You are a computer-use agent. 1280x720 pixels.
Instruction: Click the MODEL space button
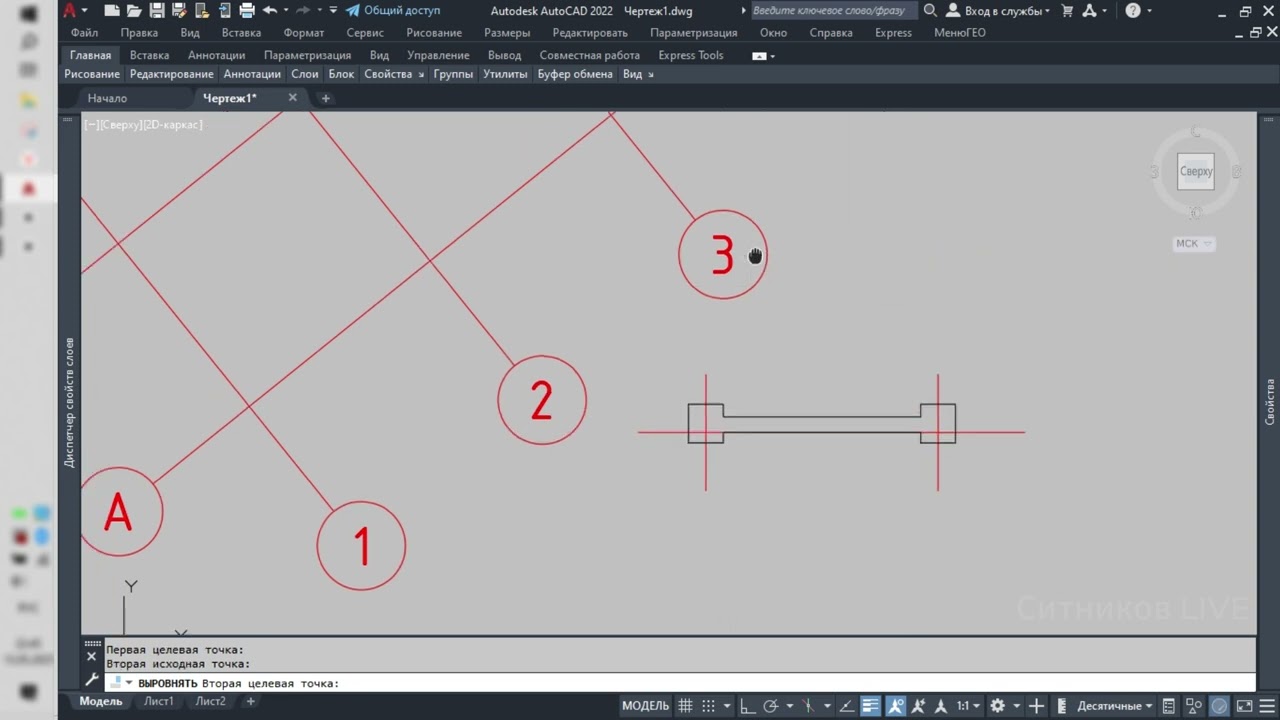point(645,706)
